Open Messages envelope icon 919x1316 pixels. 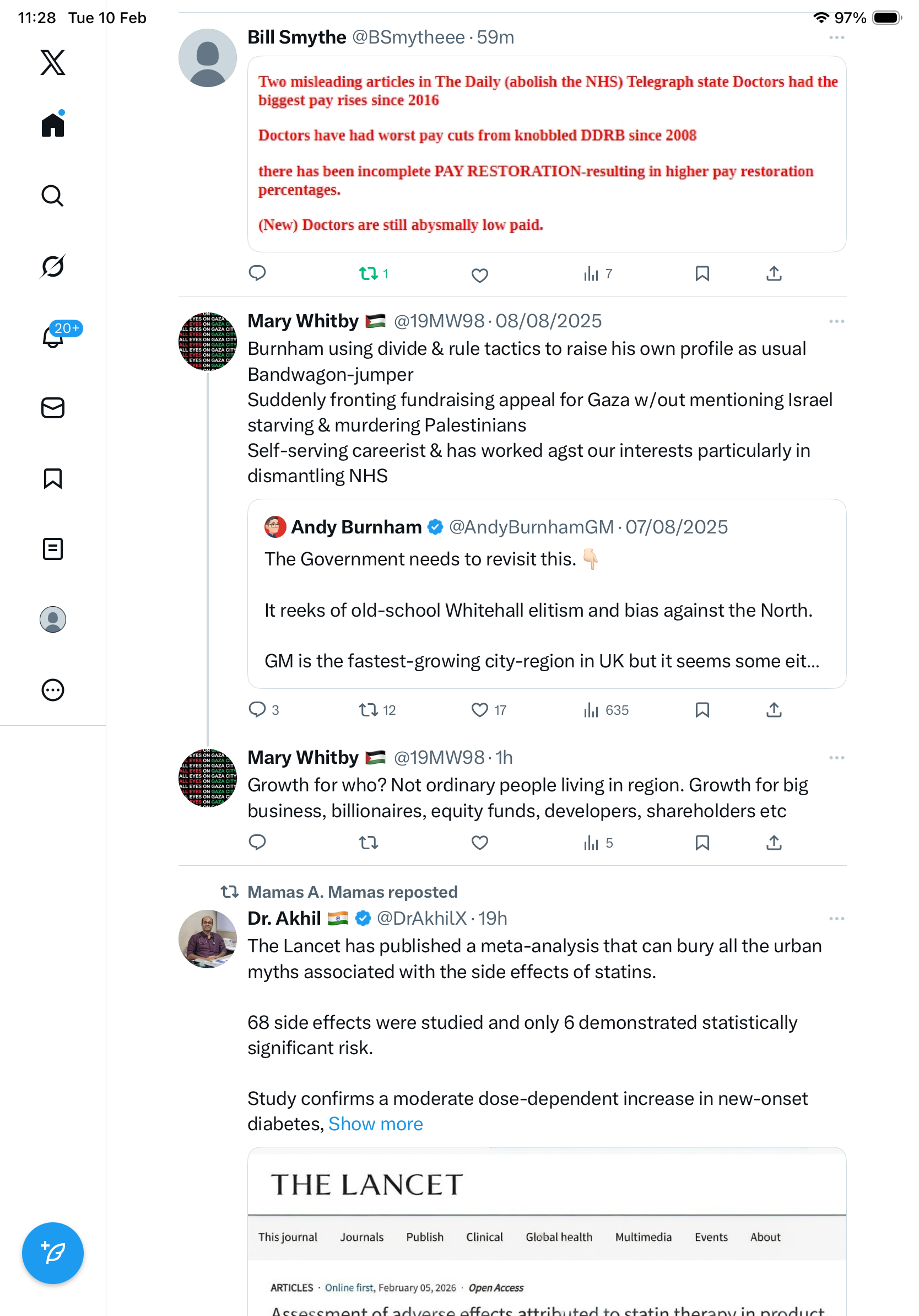coord(53,407)
